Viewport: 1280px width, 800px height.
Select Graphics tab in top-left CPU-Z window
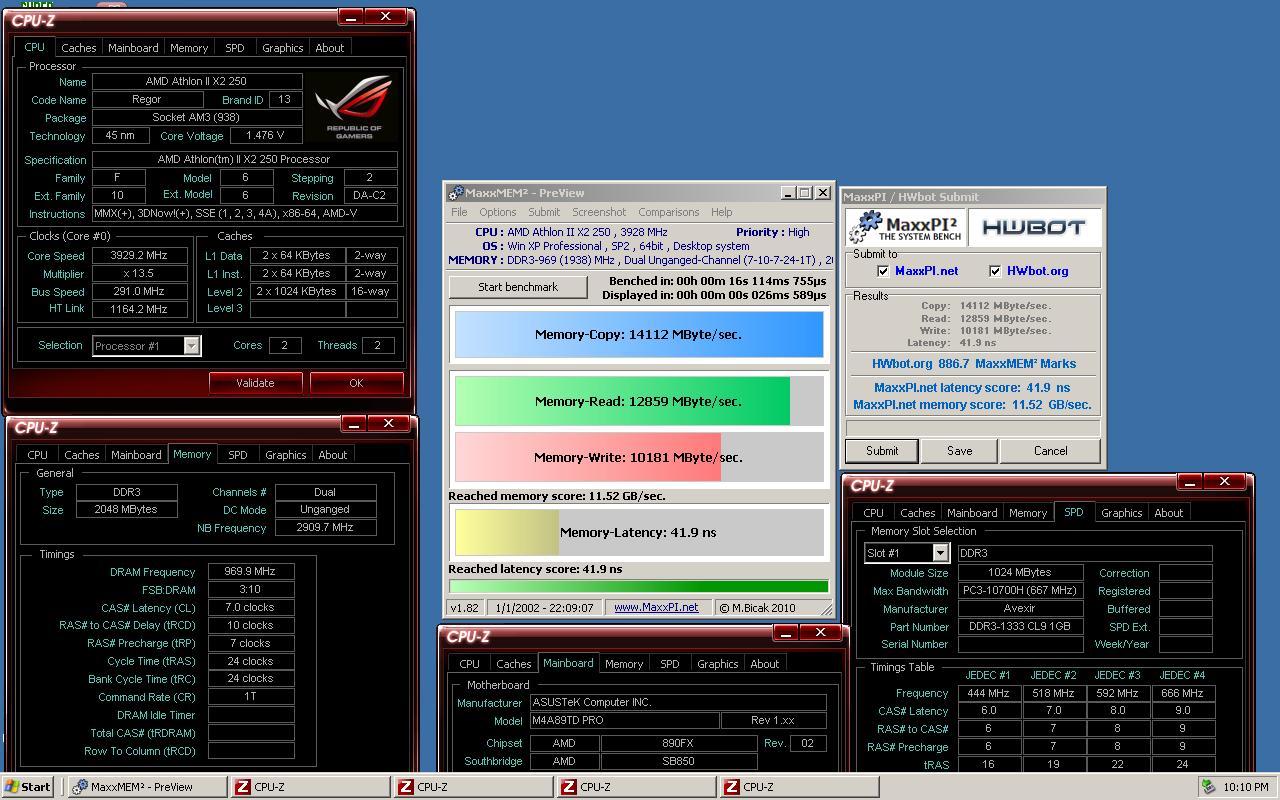point(282,48)
